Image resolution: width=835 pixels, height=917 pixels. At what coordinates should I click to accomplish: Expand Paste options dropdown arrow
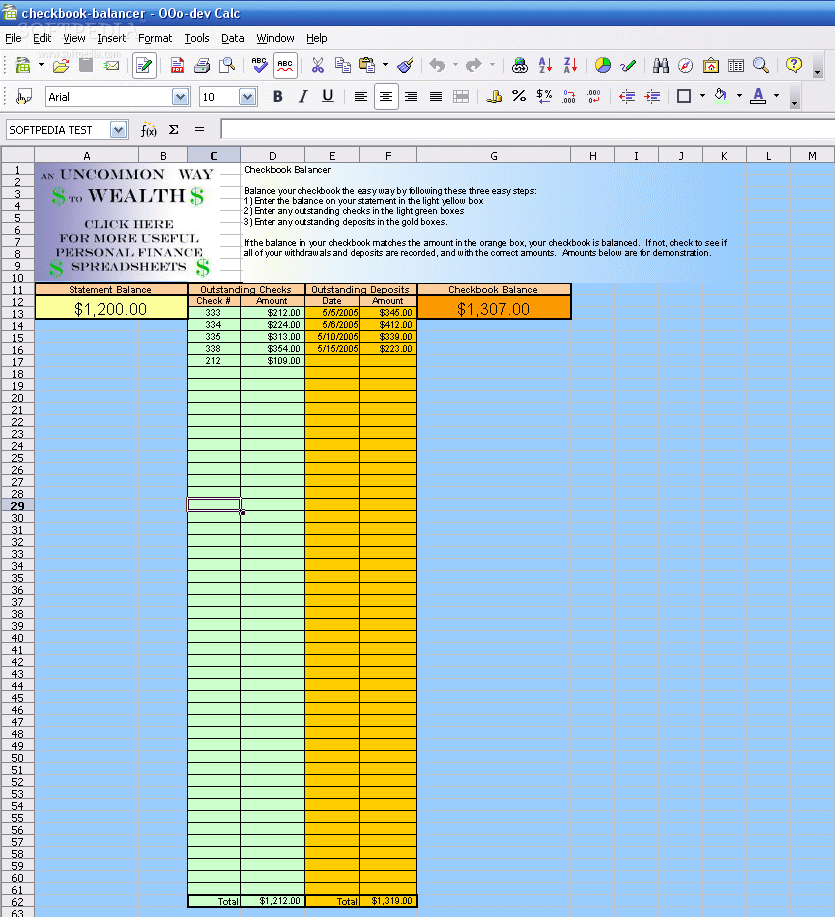click(x=385, y=65)
